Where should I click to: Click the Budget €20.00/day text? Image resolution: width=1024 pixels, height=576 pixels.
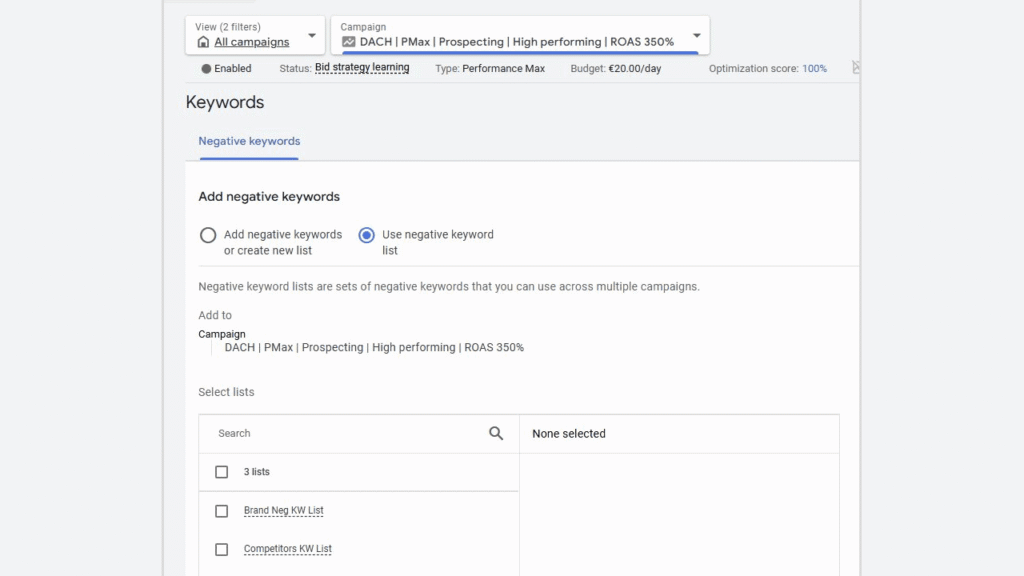click(616, 69)
